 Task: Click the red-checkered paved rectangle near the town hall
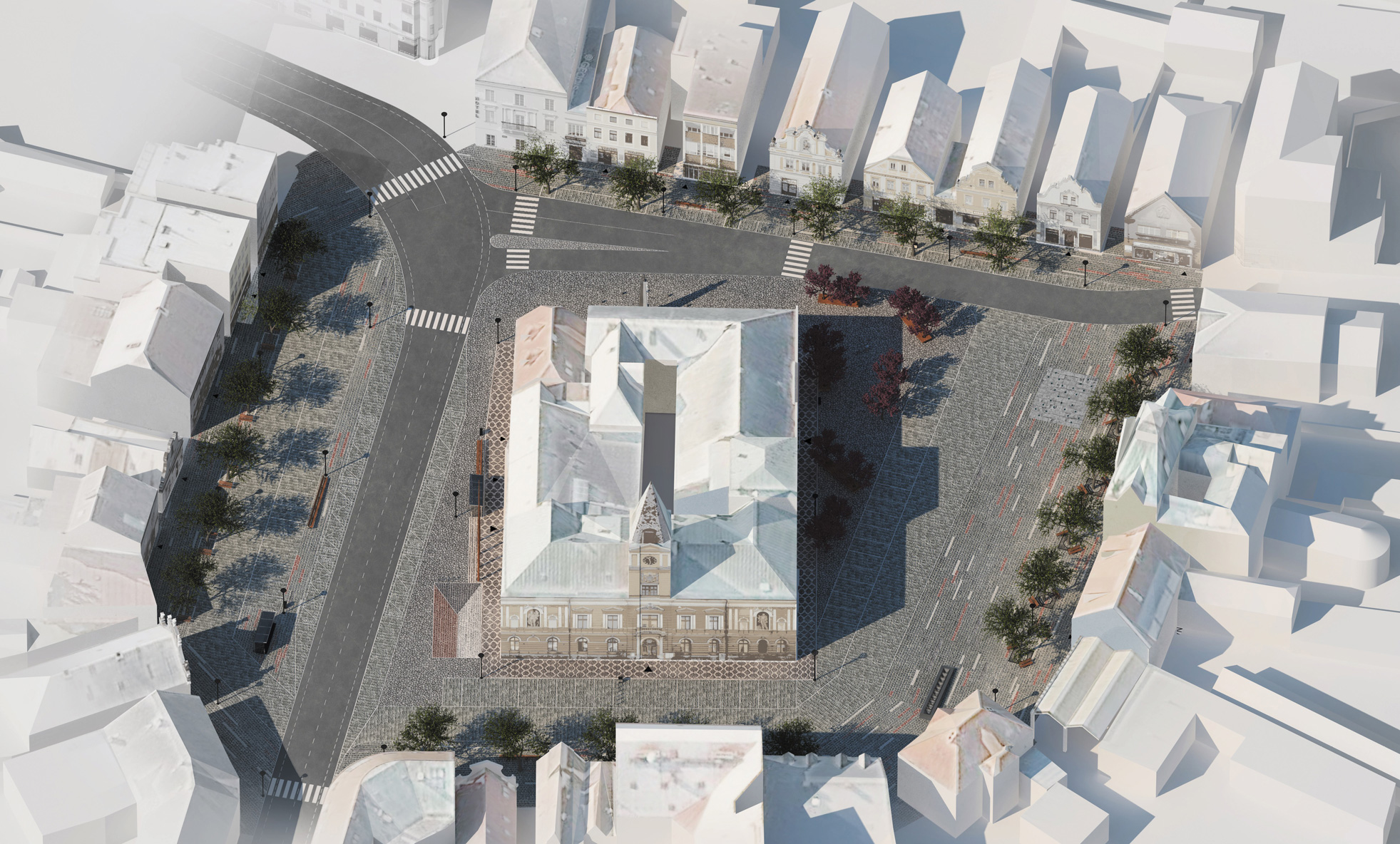point(456,619)
